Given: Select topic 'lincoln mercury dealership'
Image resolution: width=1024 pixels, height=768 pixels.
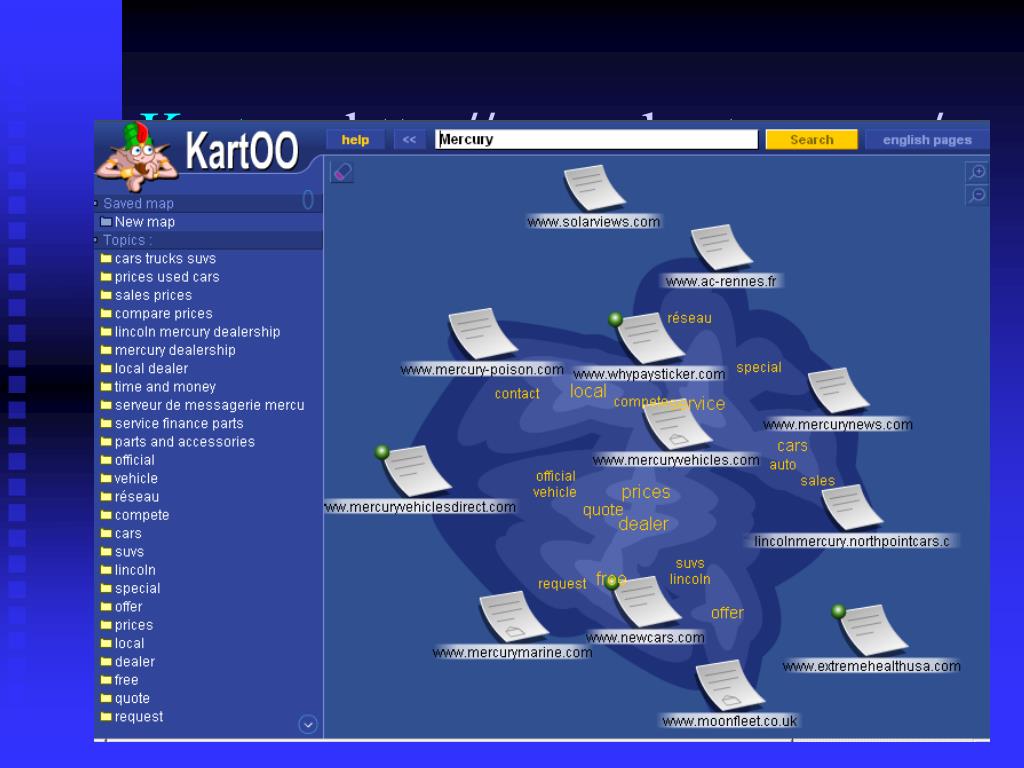Looking at the screenshot, I should (197, 332).
